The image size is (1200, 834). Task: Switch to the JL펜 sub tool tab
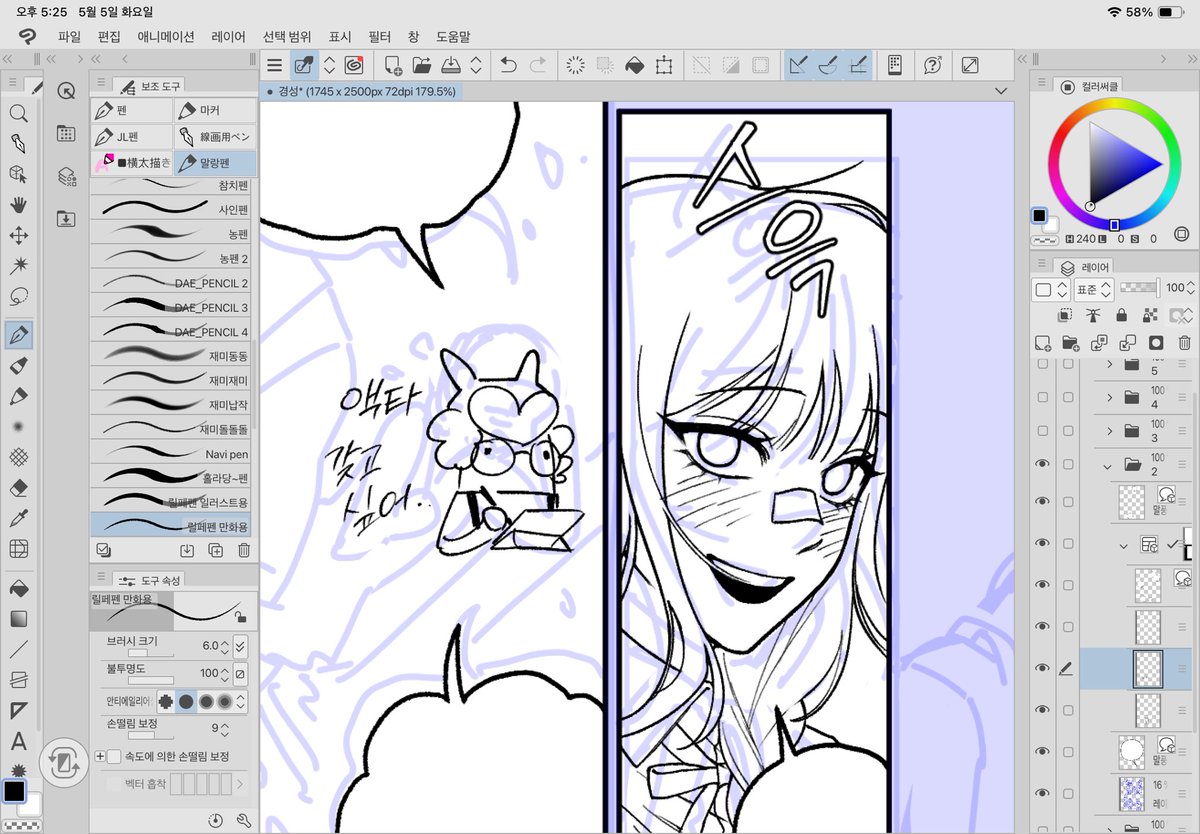132,136
